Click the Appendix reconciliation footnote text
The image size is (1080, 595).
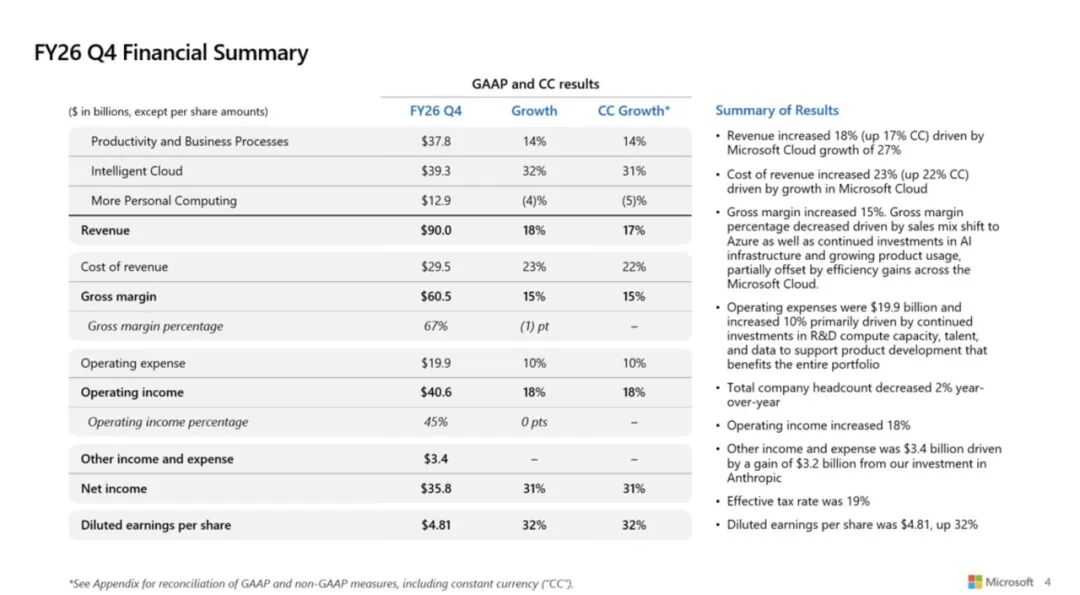(320, 583)
